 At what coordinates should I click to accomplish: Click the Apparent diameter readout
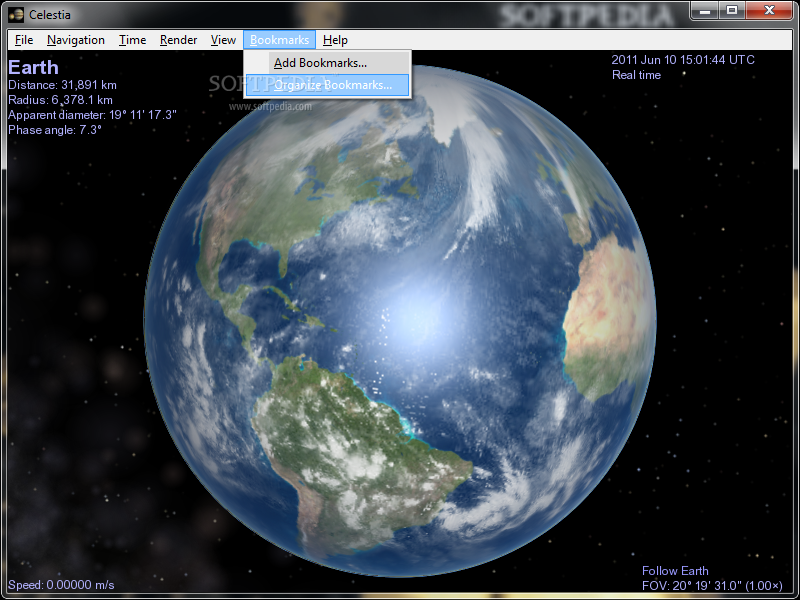click(x=92, y=115)
